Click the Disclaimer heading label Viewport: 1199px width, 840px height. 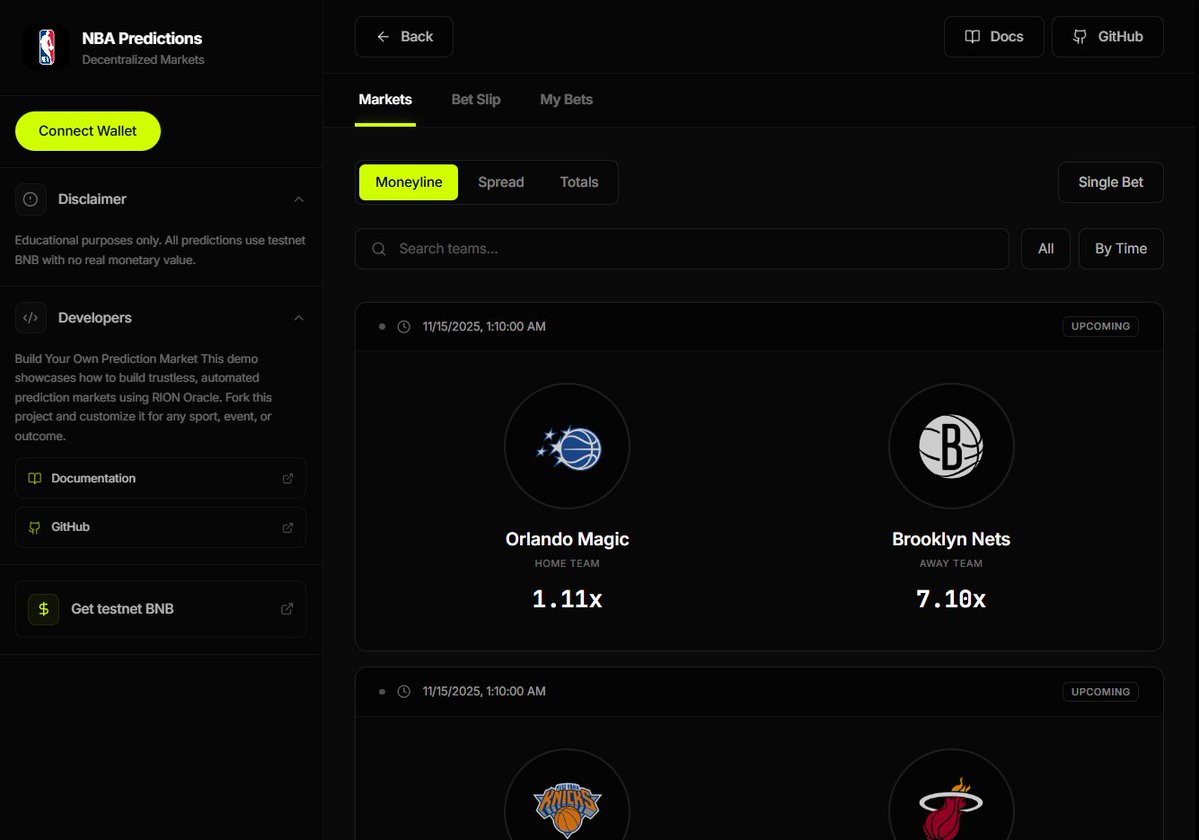coord(93,199)
